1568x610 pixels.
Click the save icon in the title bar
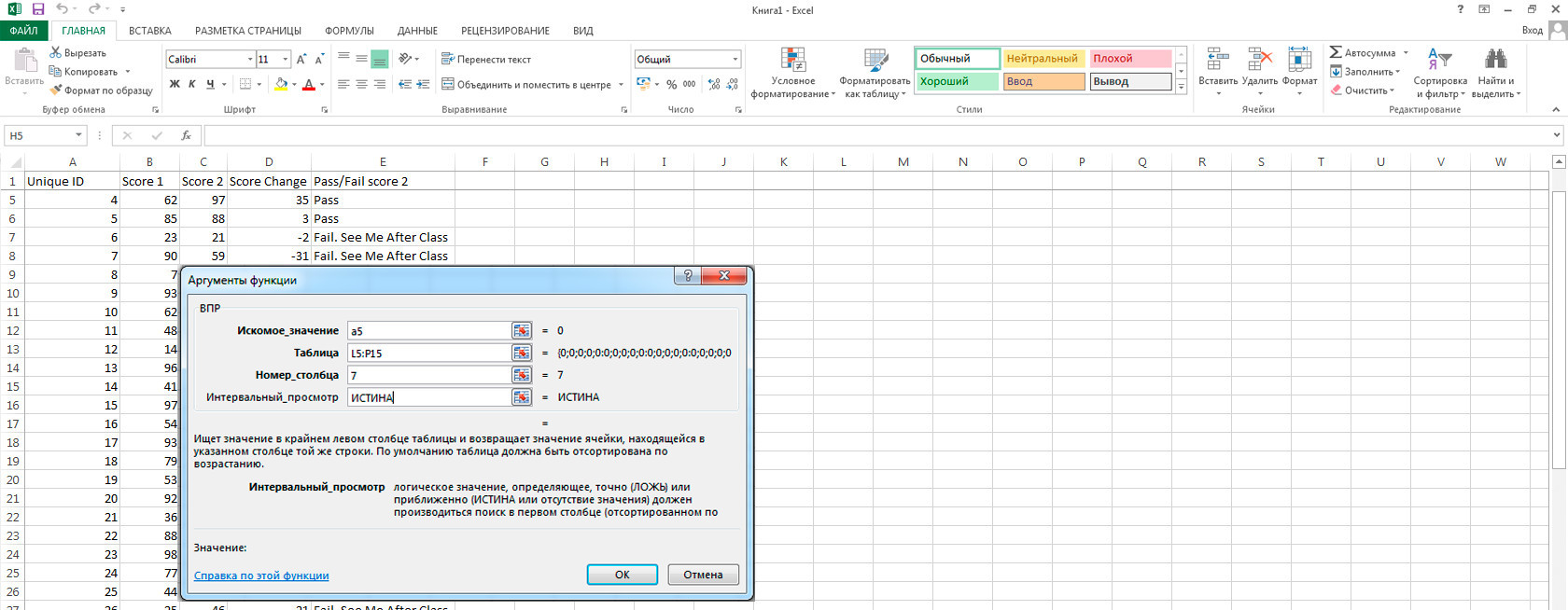38,9
